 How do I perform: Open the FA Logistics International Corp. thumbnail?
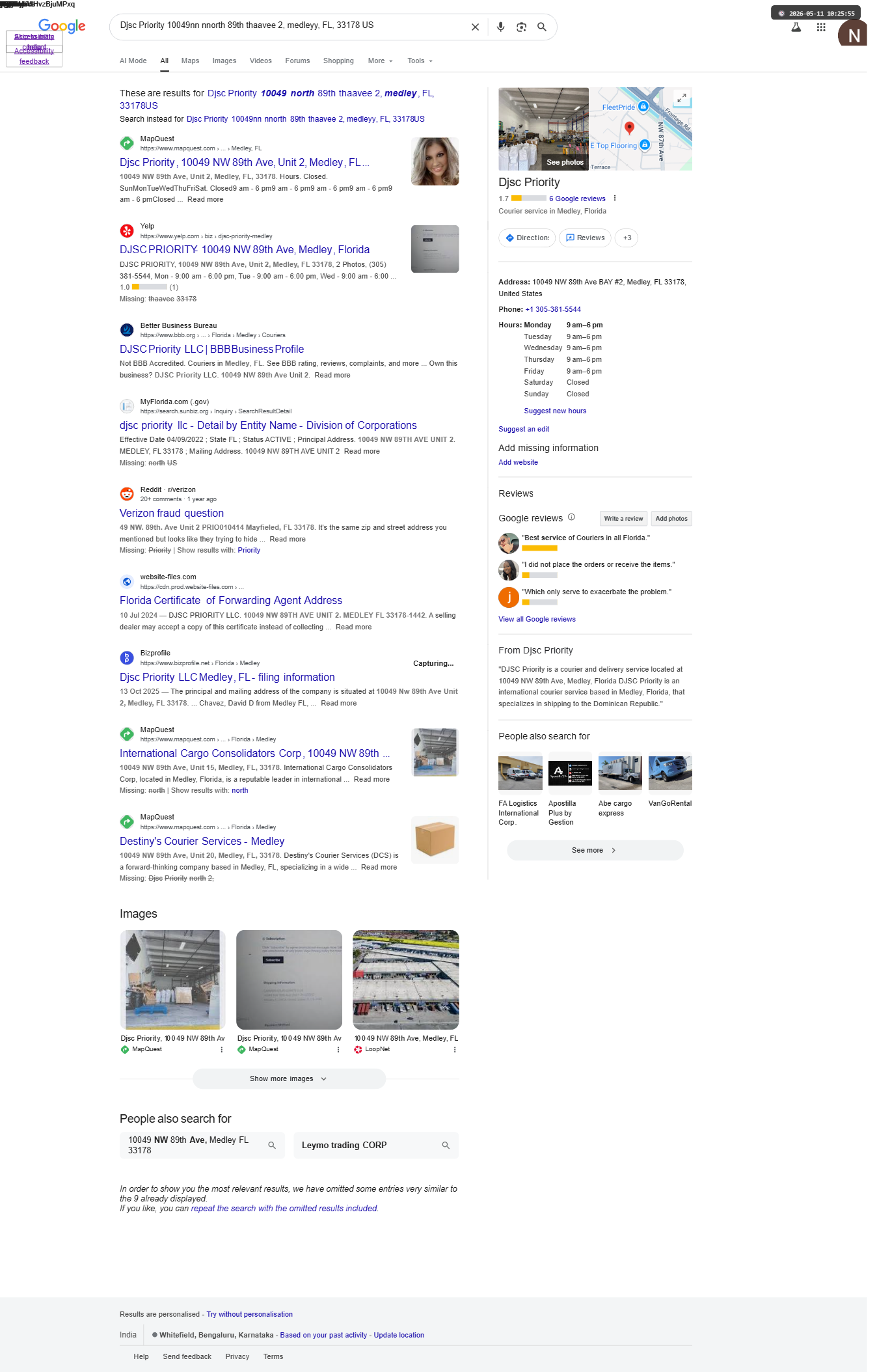[x=520, y=773]
